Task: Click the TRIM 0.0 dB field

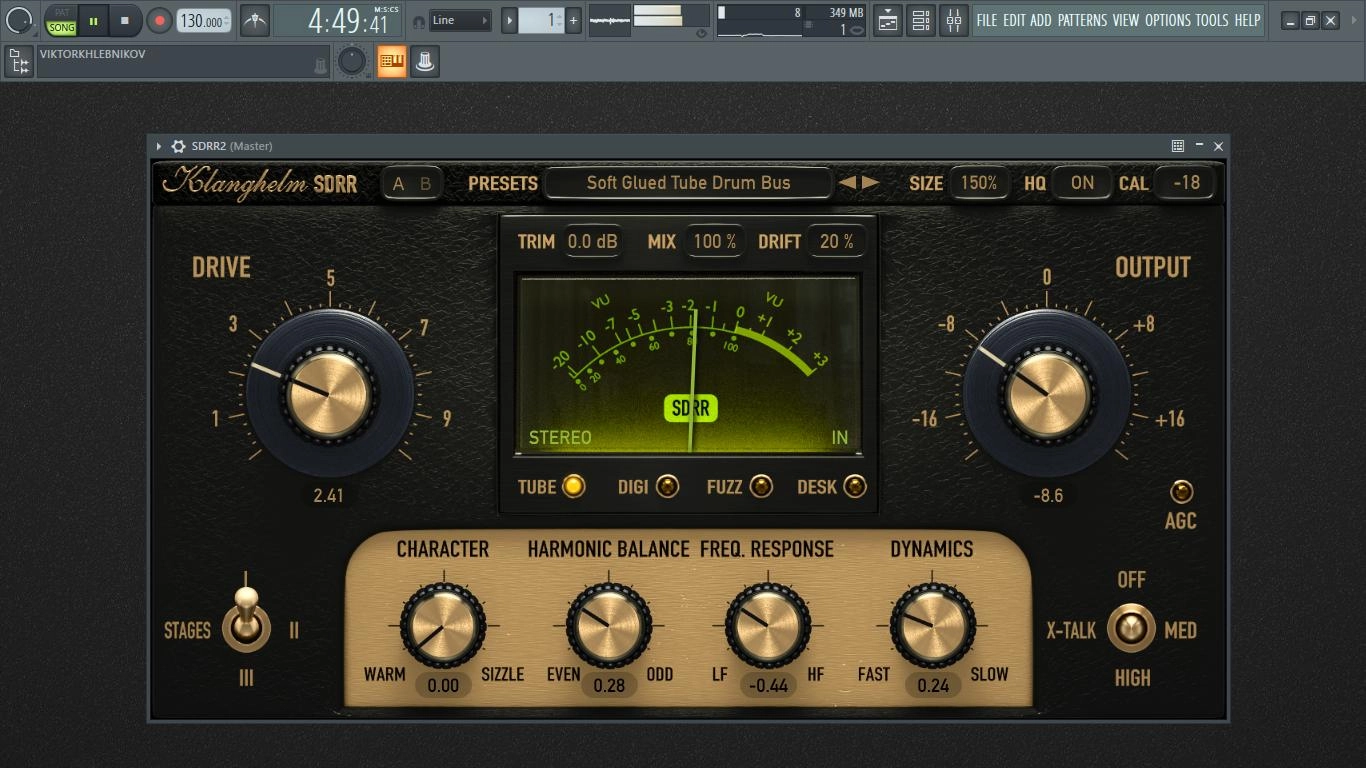Action: click(593, 241)
